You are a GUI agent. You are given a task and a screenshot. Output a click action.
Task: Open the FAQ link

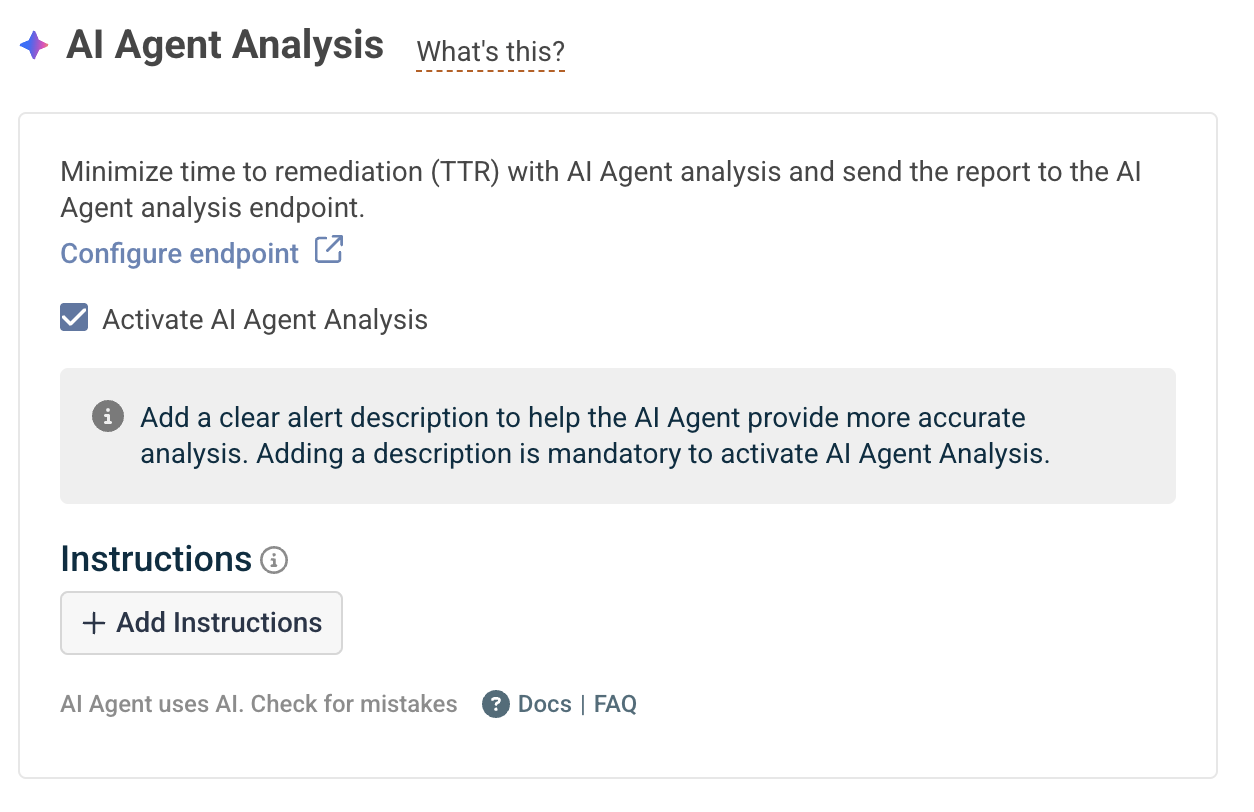[615, 704]
